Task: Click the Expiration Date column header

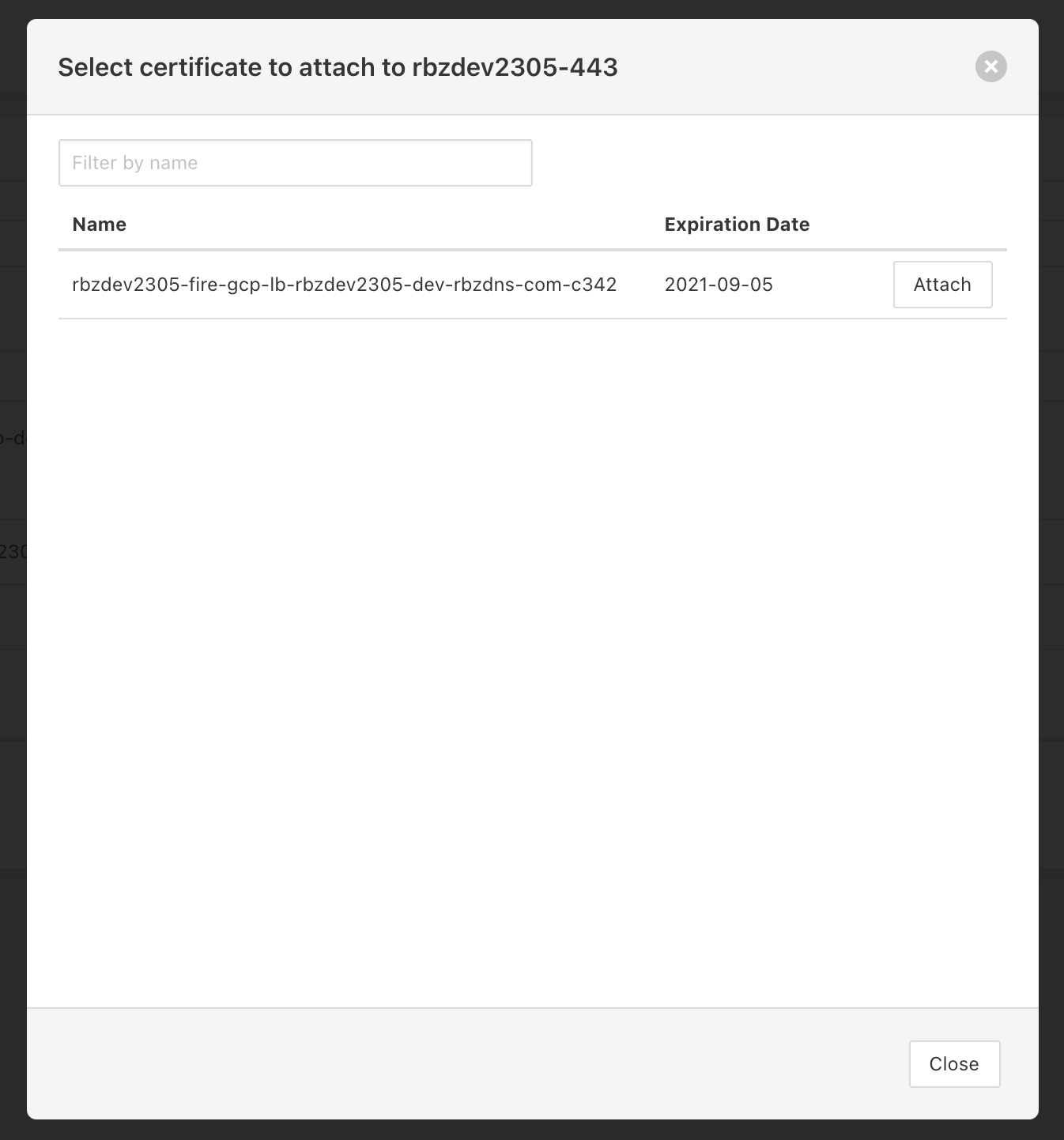Action: pos(736,225)
